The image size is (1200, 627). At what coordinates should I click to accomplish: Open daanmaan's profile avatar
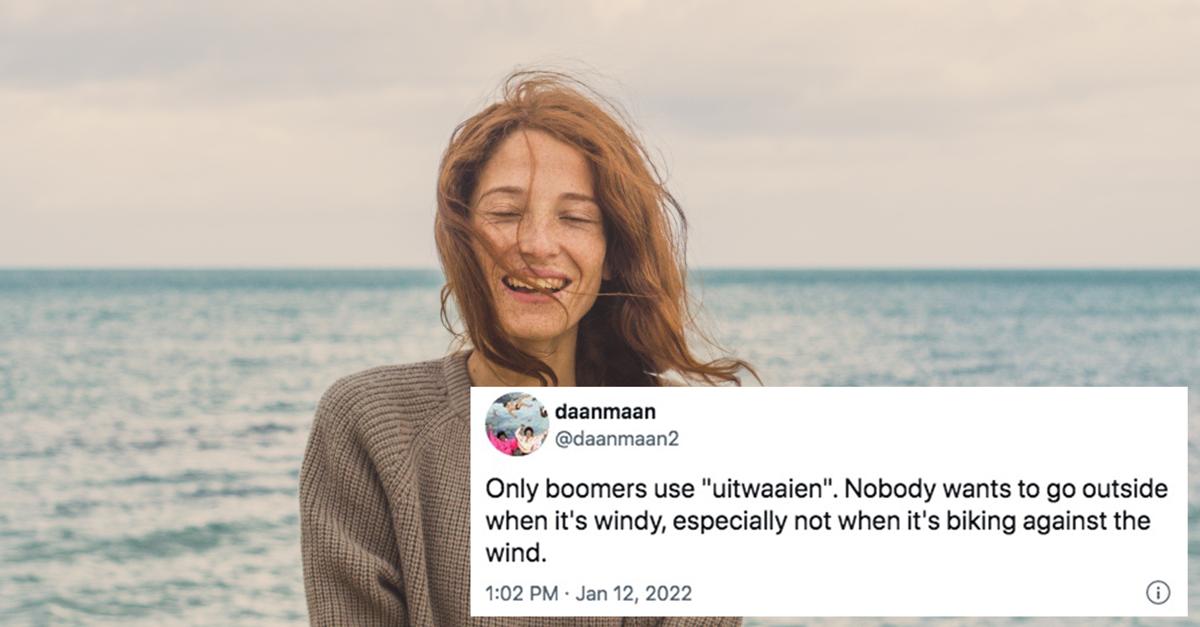tap(517, 424)
